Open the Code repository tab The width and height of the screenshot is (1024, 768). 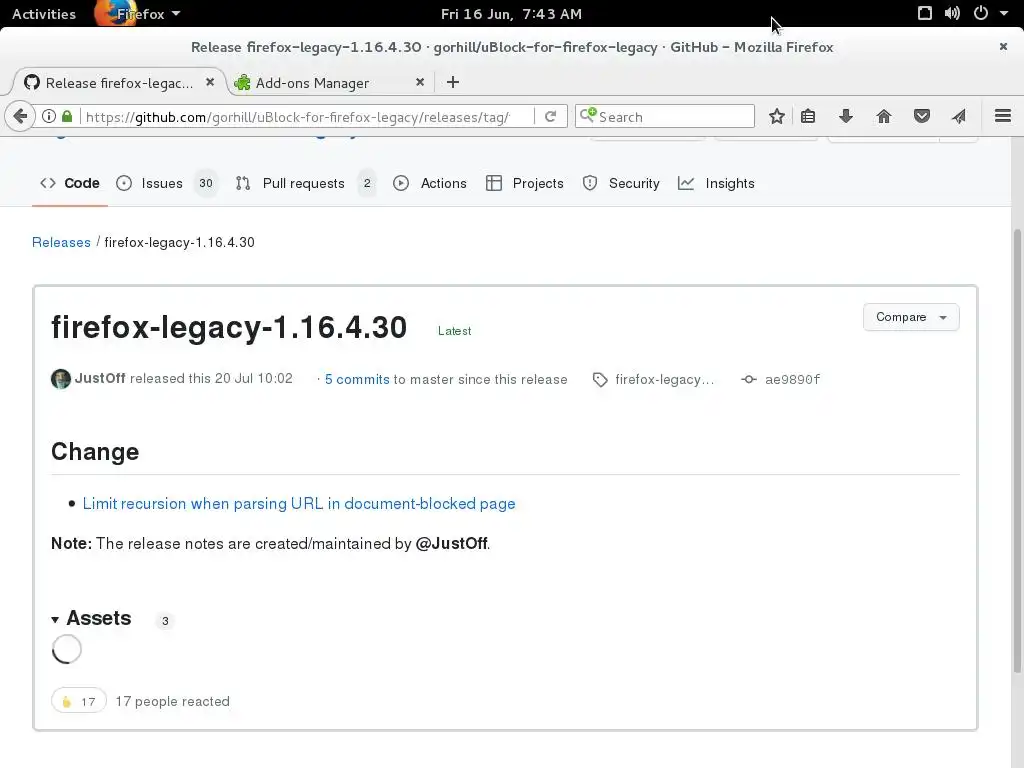(x=70, y=184)
